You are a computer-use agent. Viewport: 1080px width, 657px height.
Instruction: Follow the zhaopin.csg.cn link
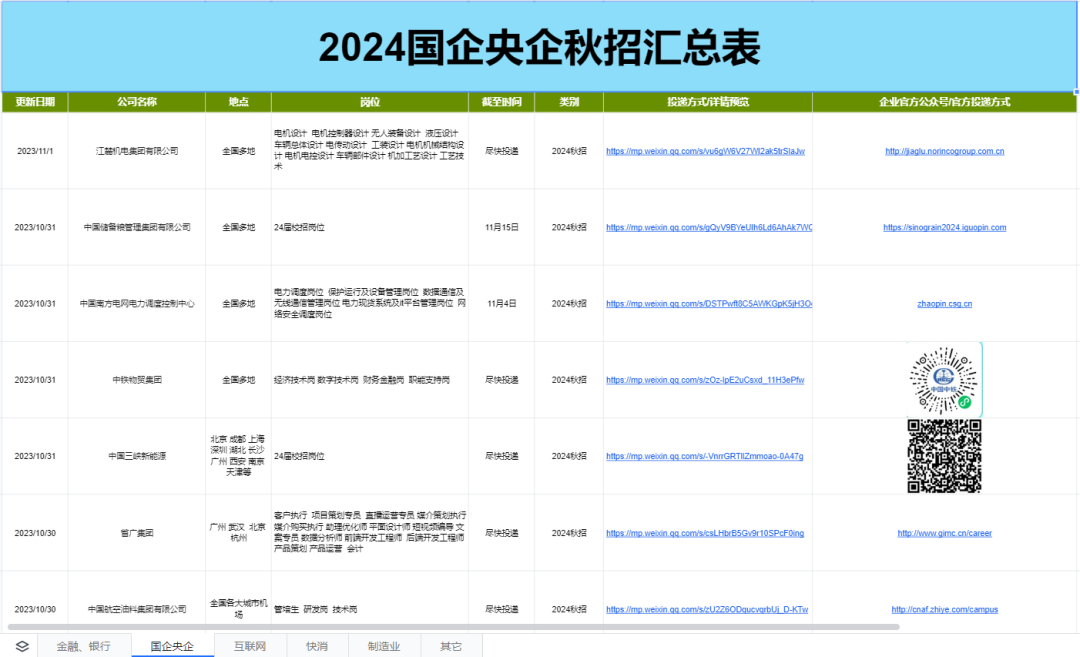pyautogui.click(x=944, y=304)
